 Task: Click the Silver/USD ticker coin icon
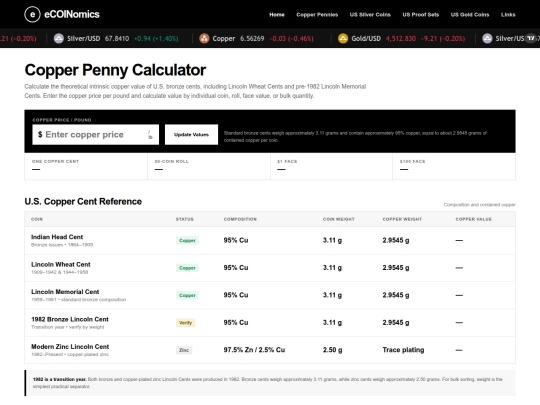[59, 39]
